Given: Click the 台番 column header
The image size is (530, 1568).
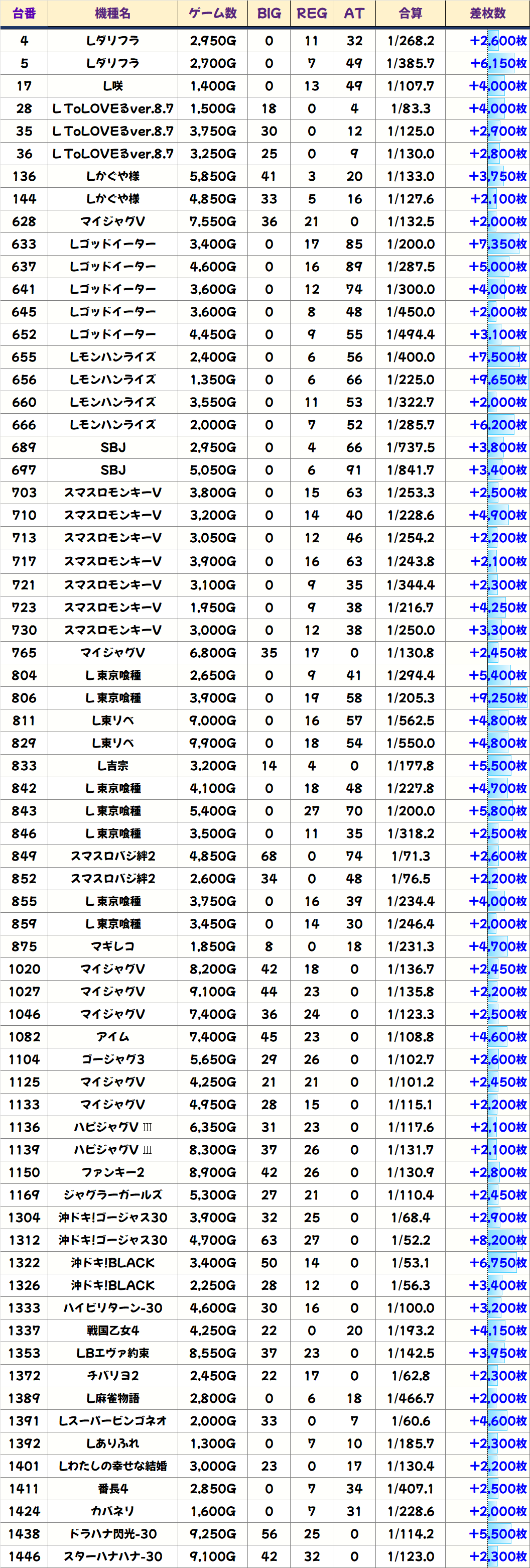Looking at the screenshot, I should tap(24, 14).
